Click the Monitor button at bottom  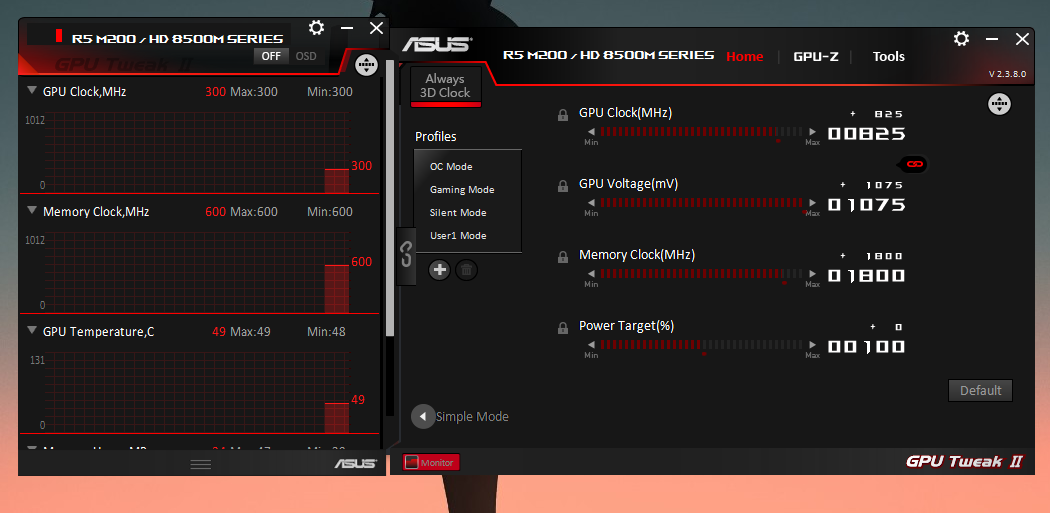pyautogui.click(x=431, y=462)
